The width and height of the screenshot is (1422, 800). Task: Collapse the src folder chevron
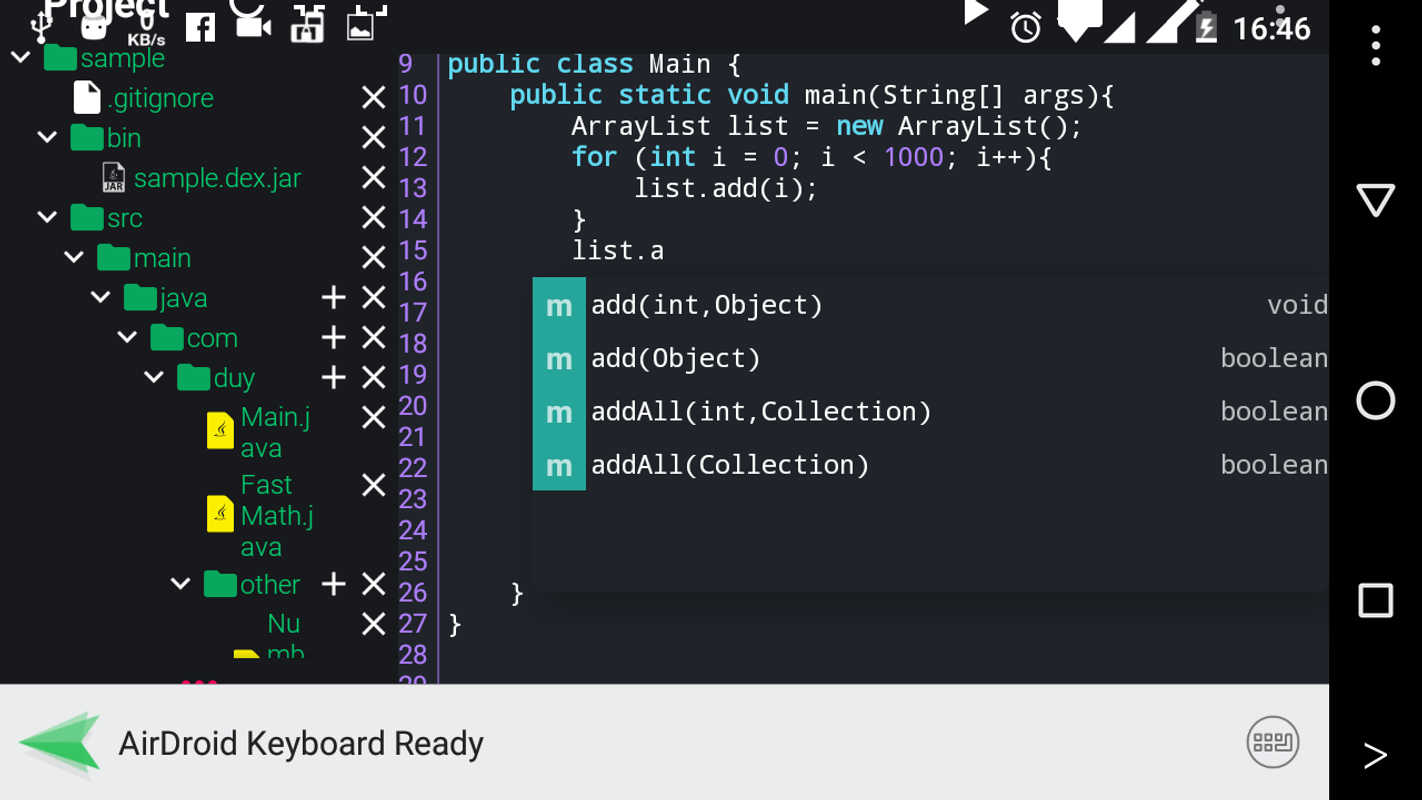[47, 217]
